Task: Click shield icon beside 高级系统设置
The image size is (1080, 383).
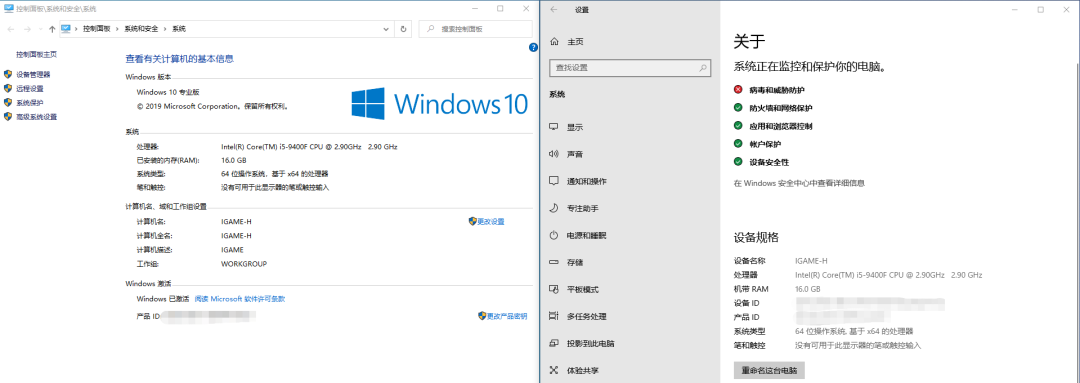Action: [8, 117]
